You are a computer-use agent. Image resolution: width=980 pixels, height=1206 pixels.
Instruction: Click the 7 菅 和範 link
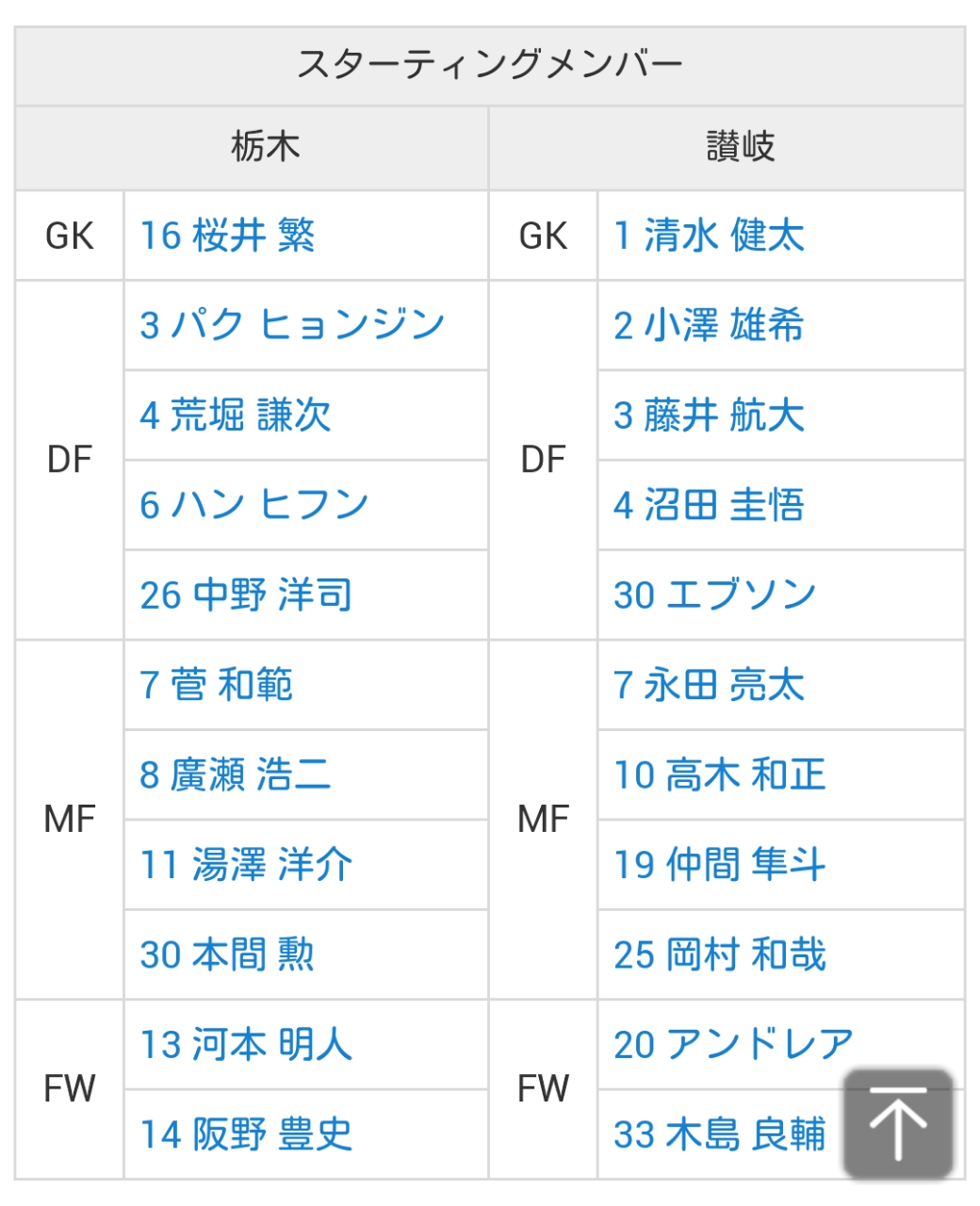(x=216, y=685)
